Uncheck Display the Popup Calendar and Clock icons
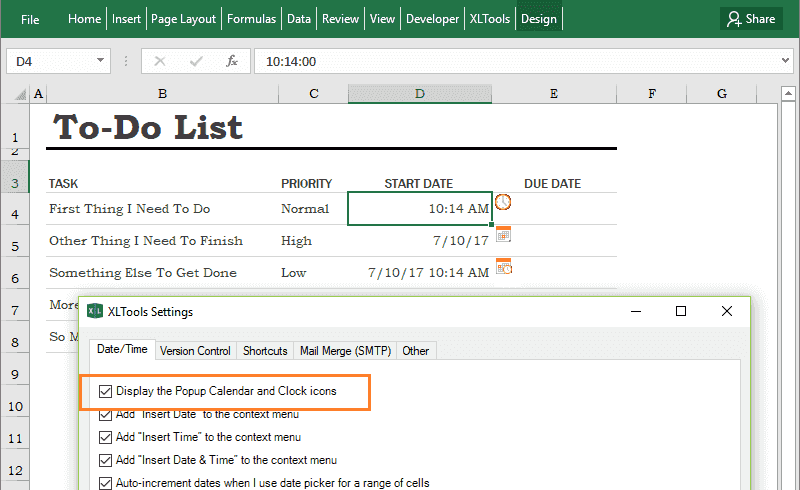800x490 pixels. (105, 391)
